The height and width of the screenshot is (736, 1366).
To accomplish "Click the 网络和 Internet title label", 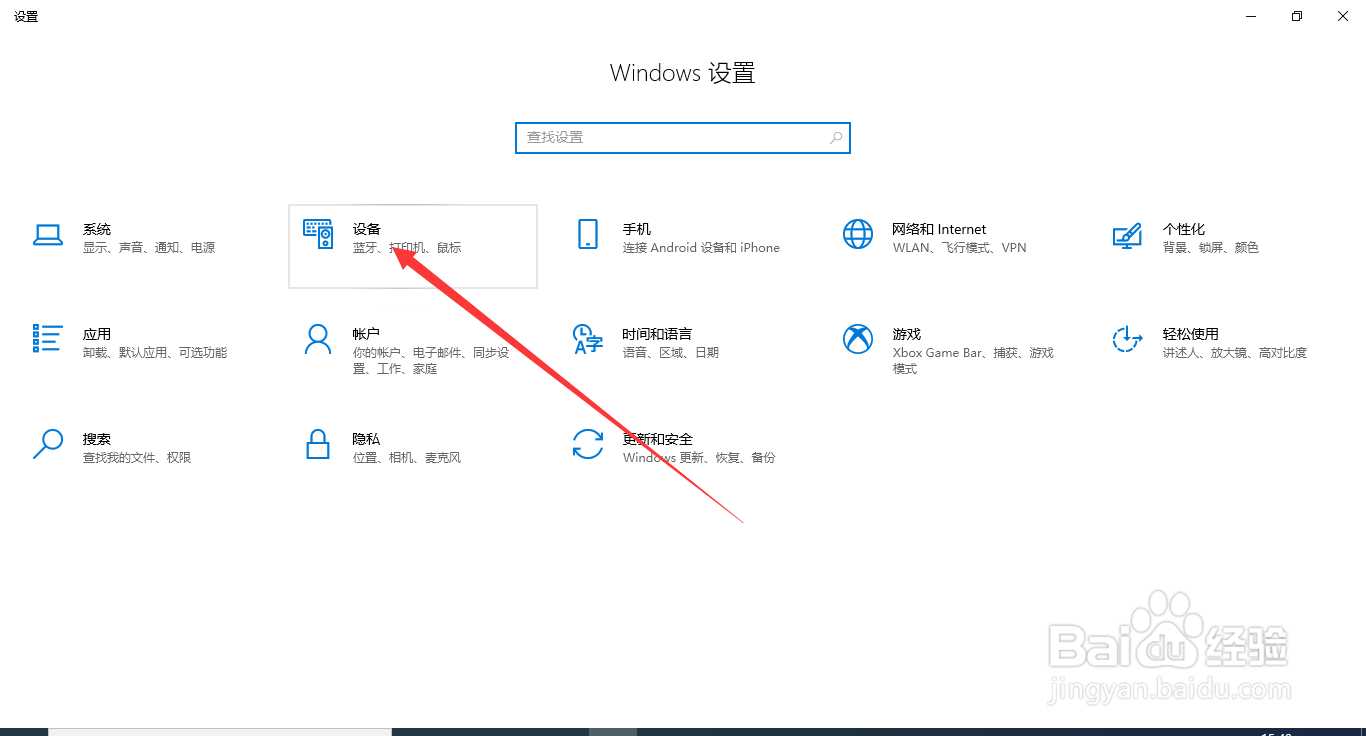I will pyautogui.click(x=940, y=229).
